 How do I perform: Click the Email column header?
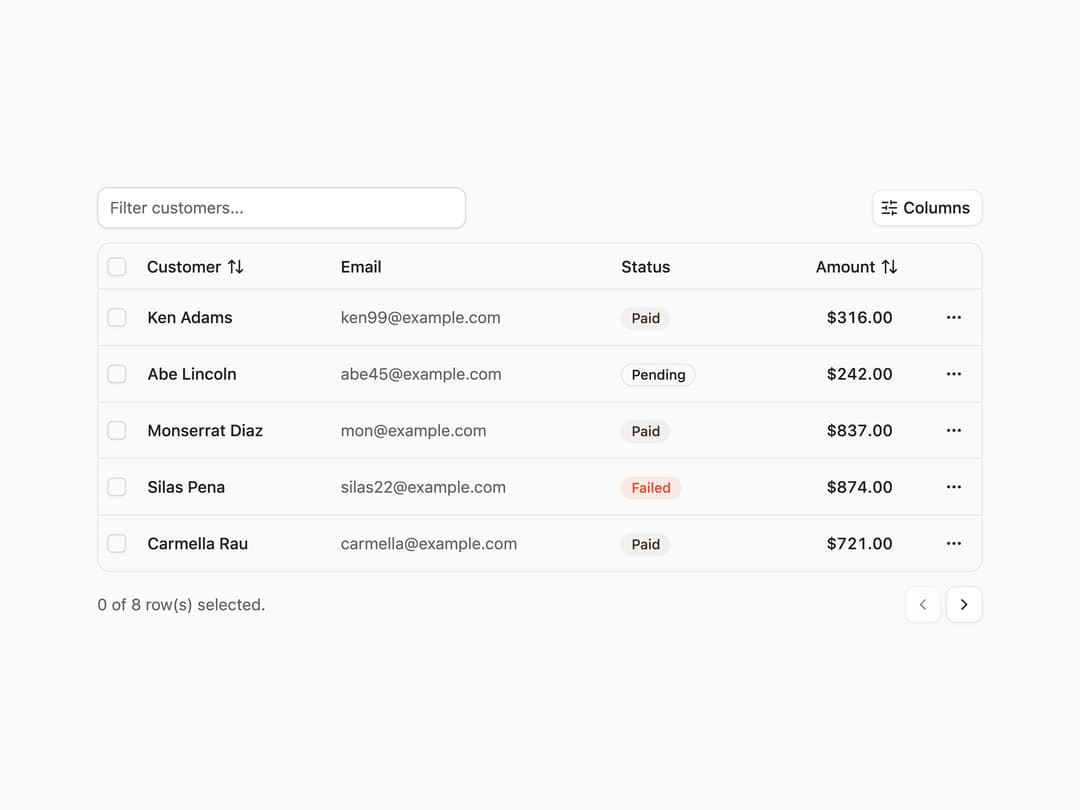pyautogui.click(x=361, y=267)
